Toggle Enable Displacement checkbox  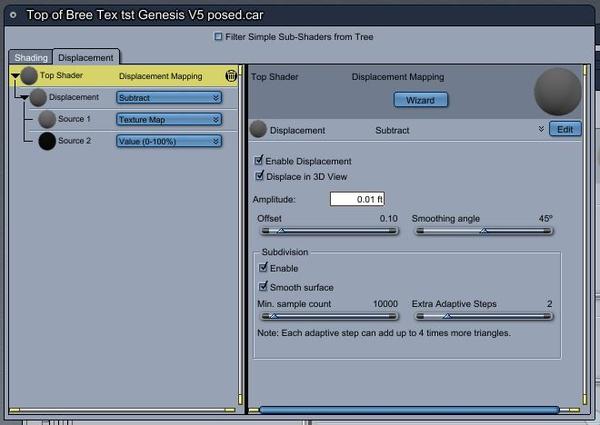pyautogui.click(x=259, y=160)
